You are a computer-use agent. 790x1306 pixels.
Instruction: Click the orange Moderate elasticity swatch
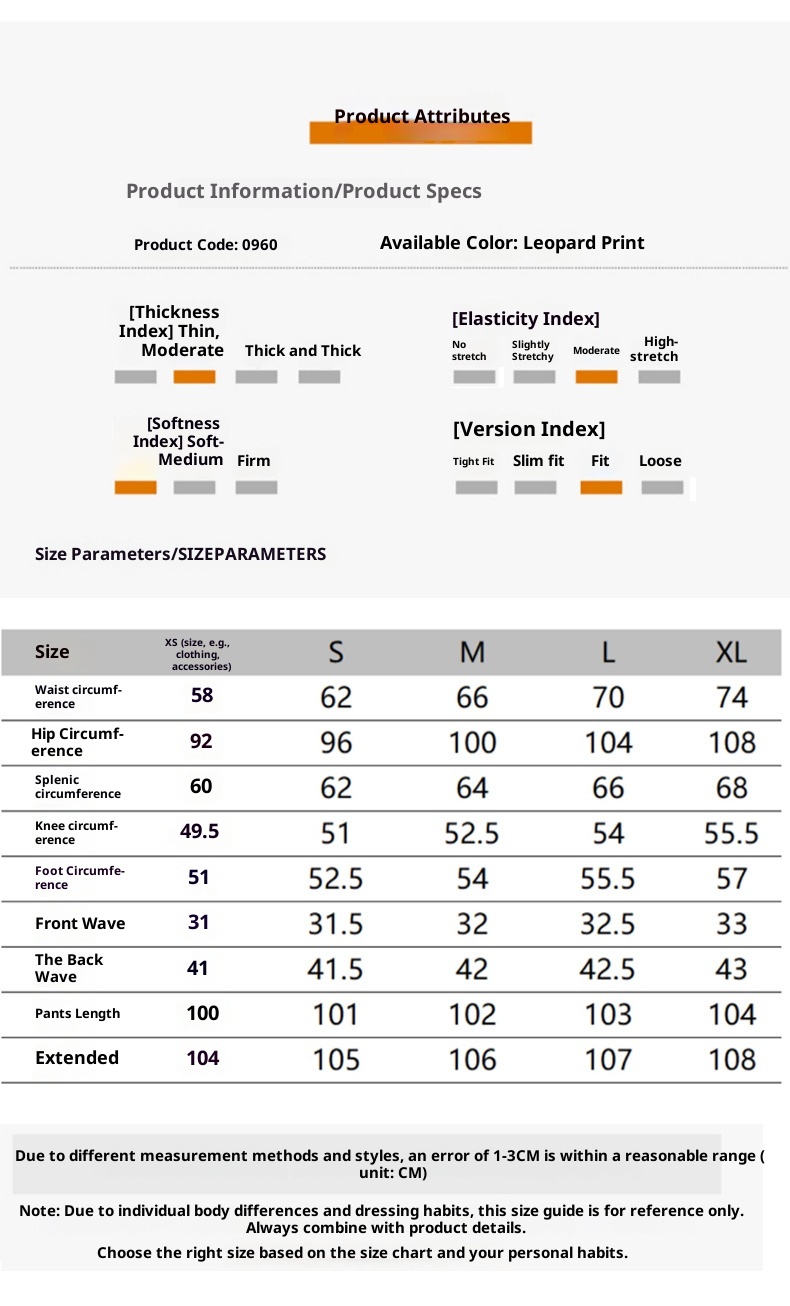[x=596, y=377]
